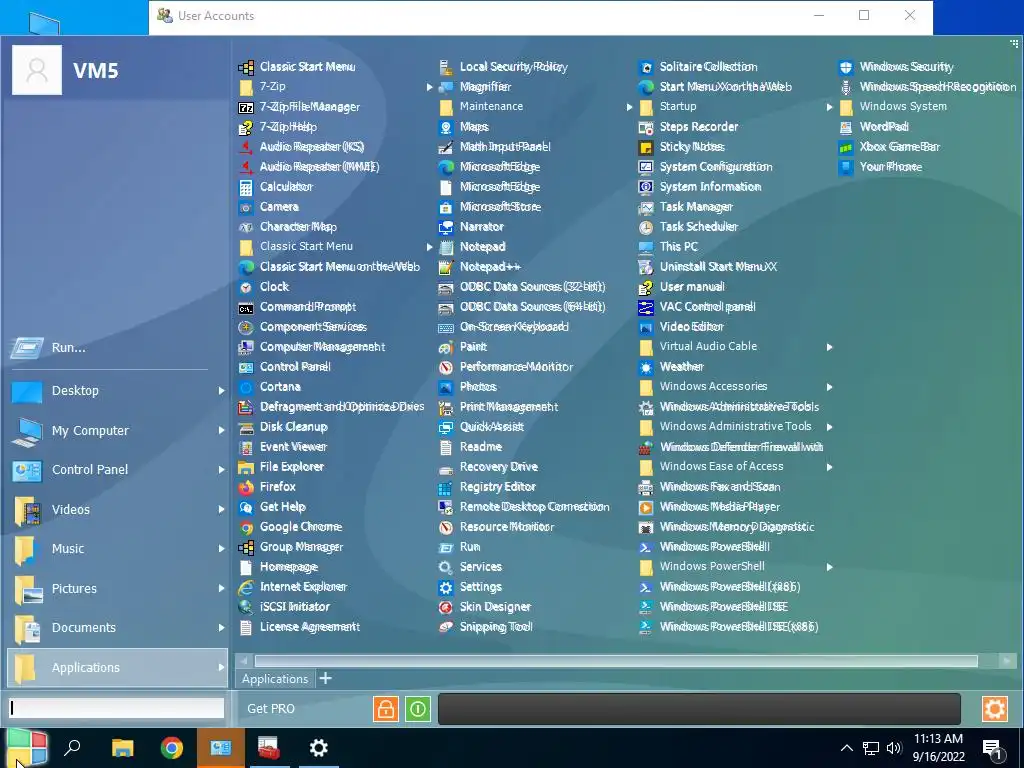Open Snipping Tool
The height and width of the screenshot is (768, 1024).
tap(485, 627)
